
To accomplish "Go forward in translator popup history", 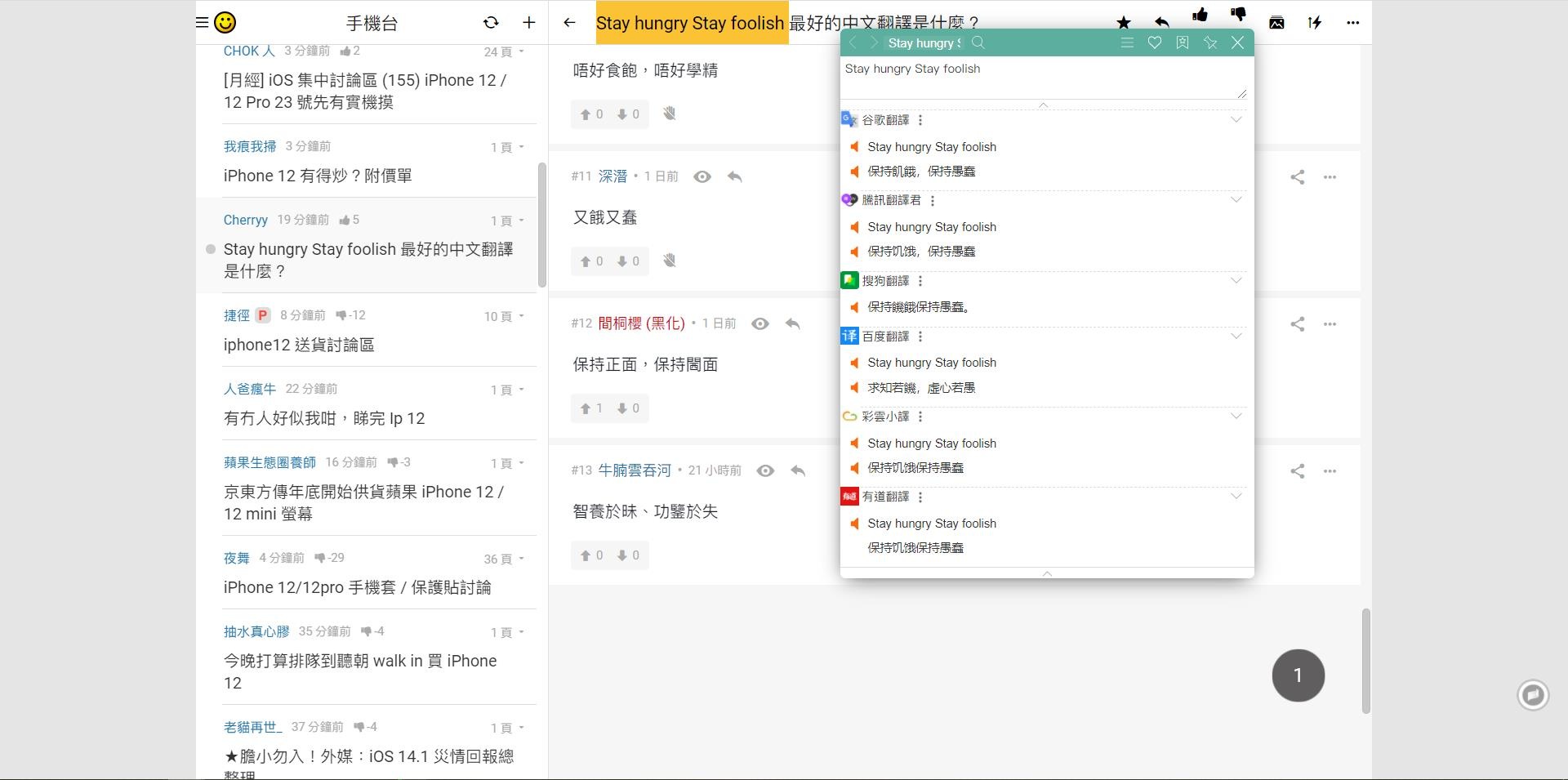I will click(874, 42).
